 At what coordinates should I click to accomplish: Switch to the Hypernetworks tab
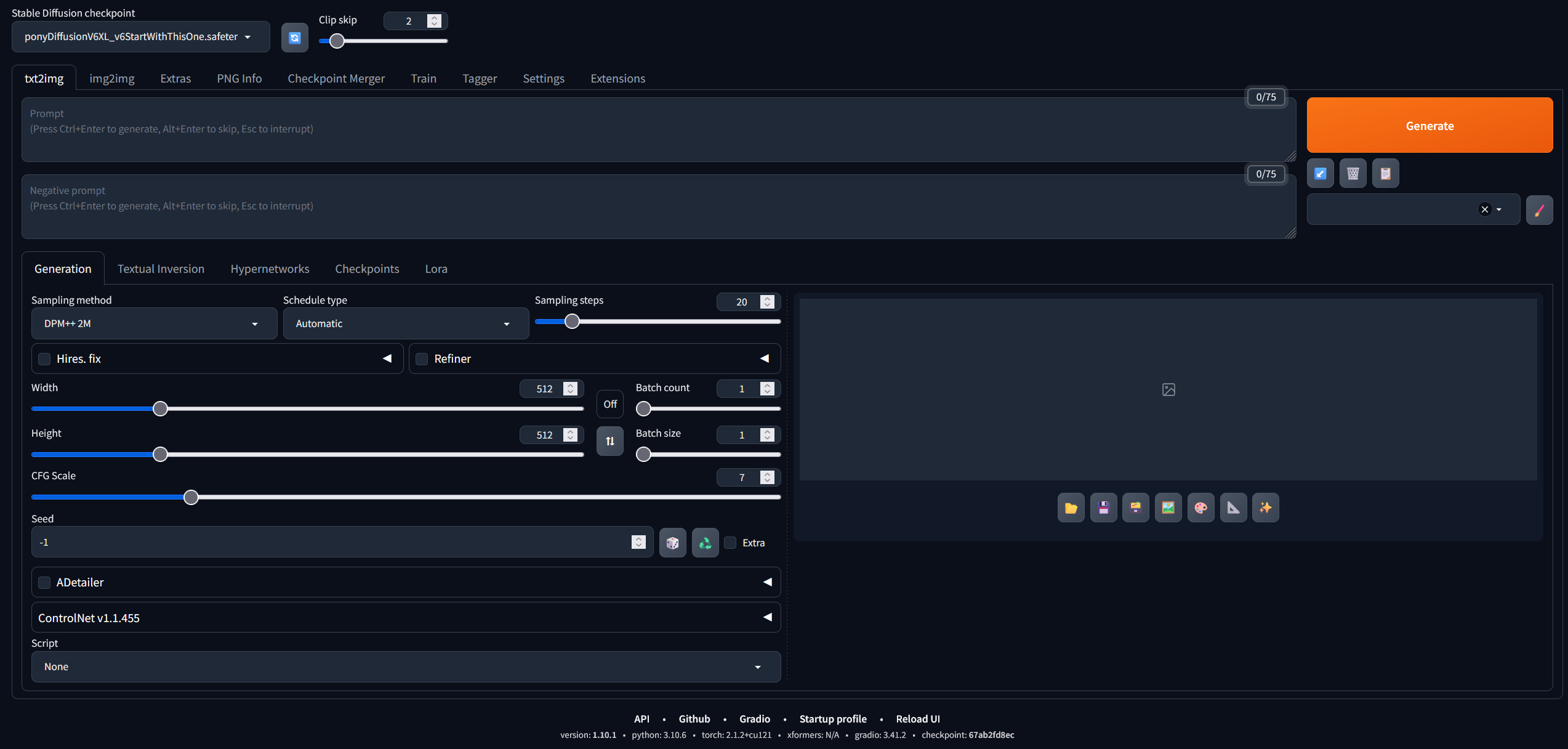(x=270, y=269)
